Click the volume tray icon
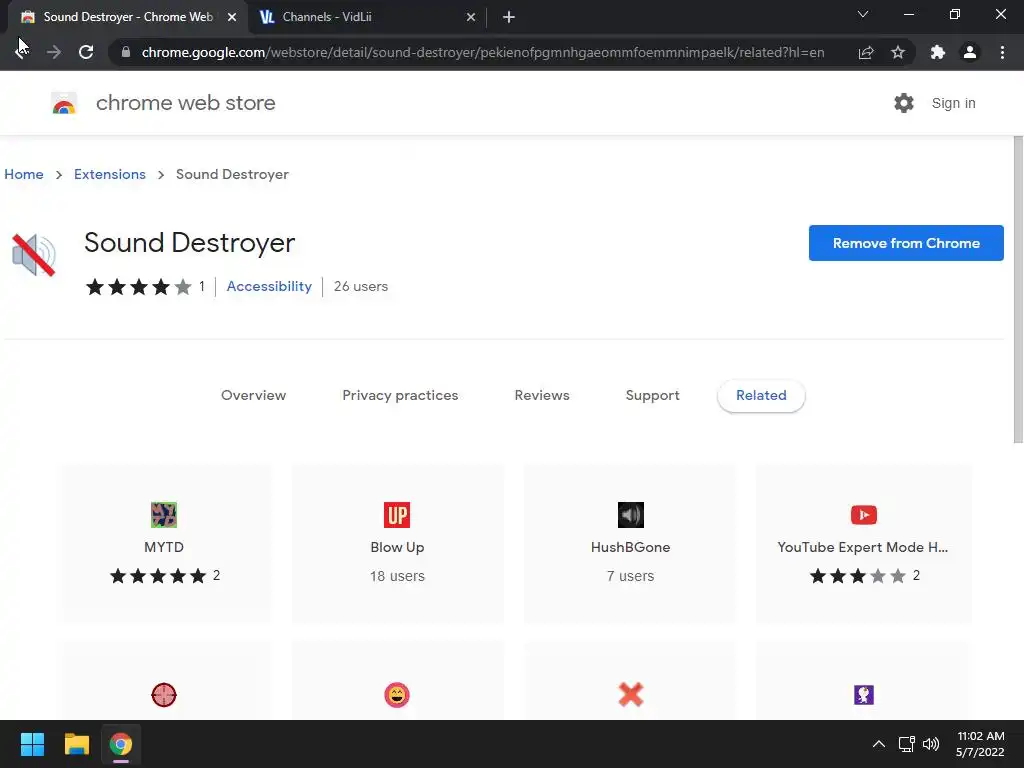Viewport: 1024px width, 768px height. click(931, 744)
